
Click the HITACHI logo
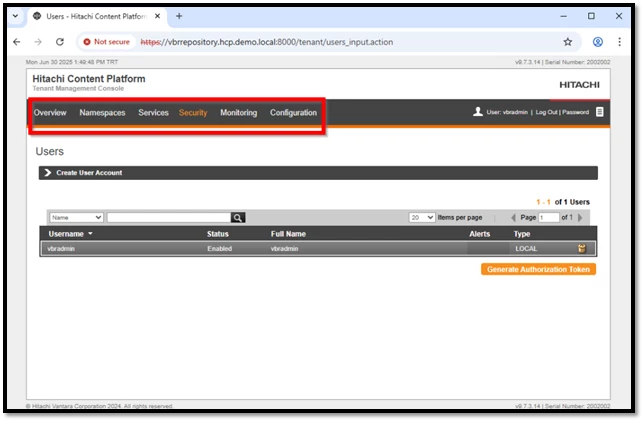(x=580, y=85)
